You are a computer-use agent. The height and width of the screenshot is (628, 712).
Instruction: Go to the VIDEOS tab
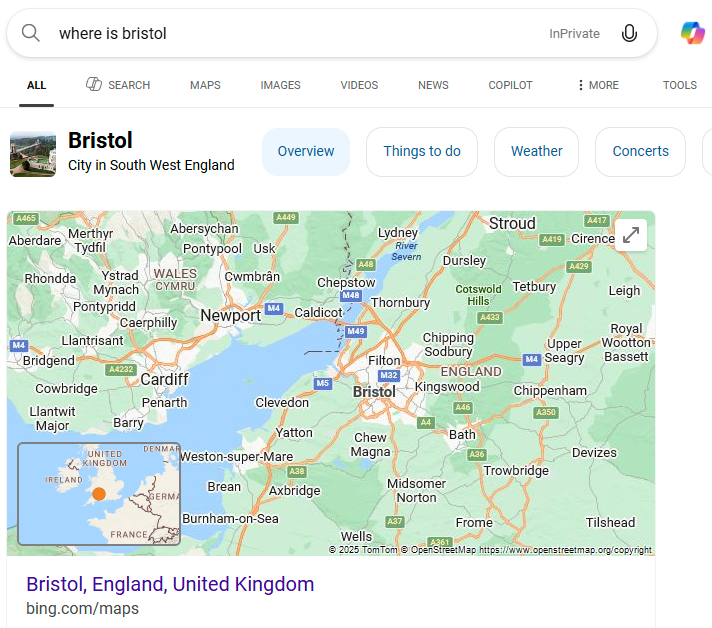coord(359,85)
